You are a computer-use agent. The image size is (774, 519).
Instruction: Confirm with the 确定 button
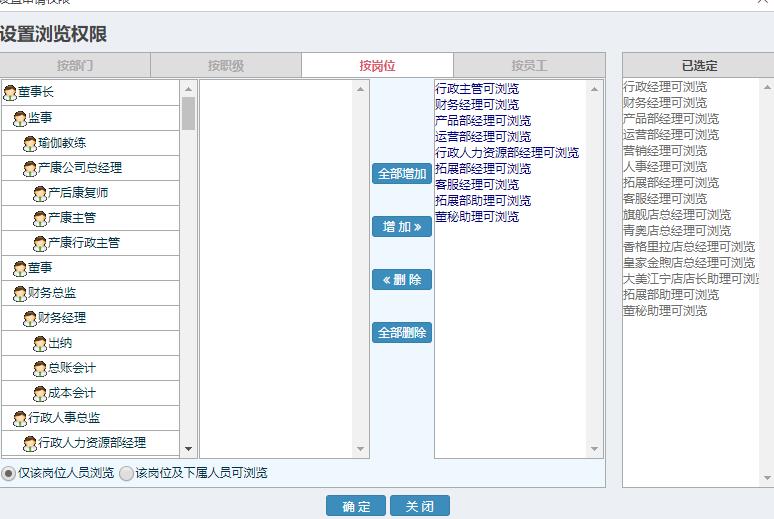coord(356,506)
